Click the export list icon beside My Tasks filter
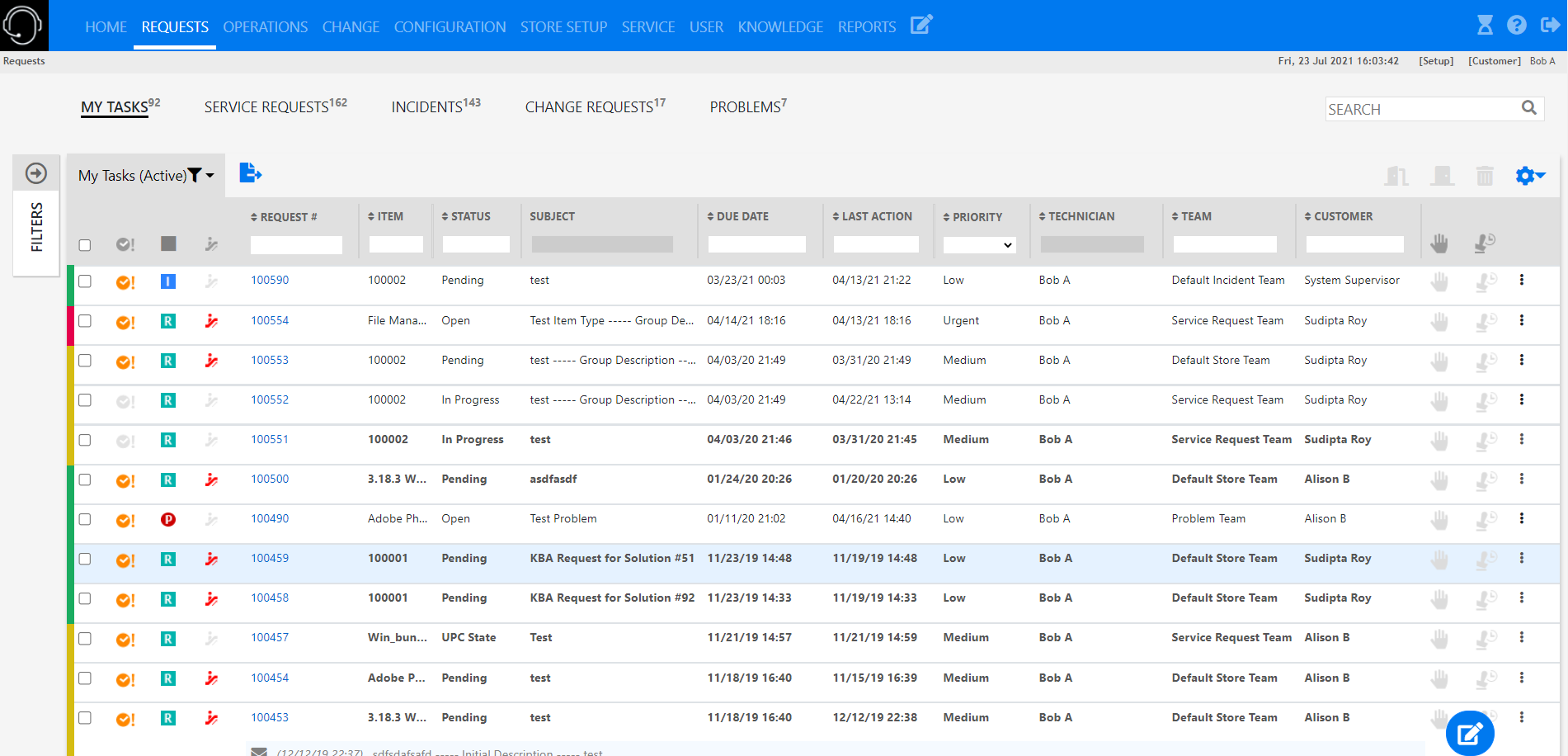The height and width of the screenshot is (756, 1568). click(250, 173)
